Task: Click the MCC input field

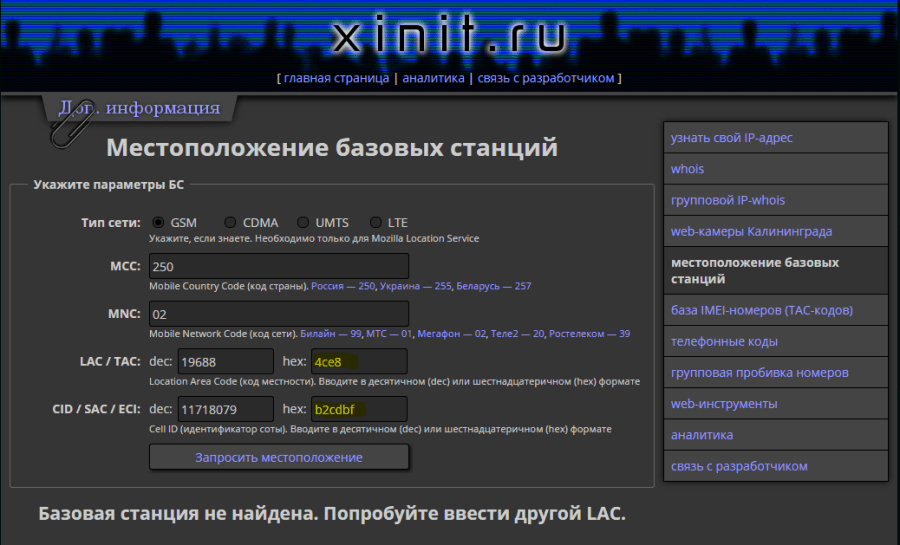Action: 279,266
